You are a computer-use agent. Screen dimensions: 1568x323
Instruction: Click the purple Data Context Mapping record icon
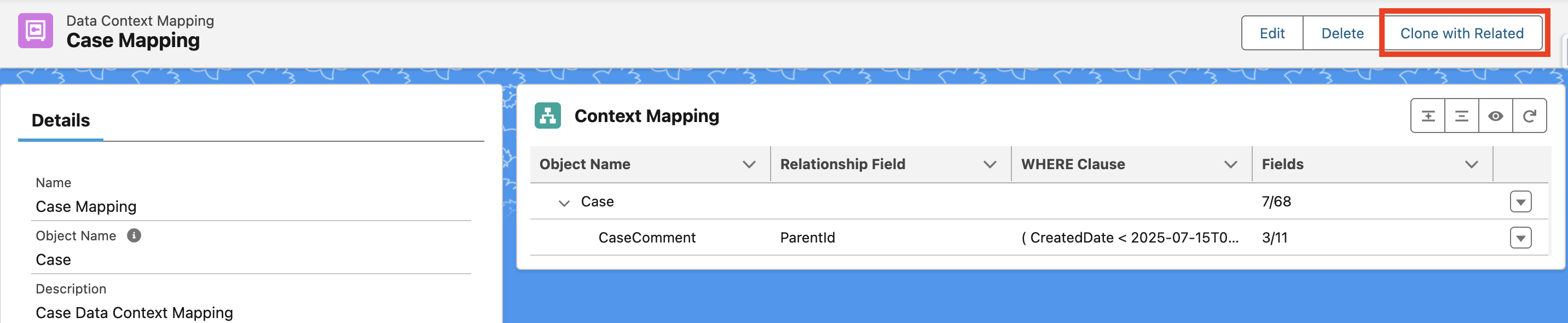(x=36, y=31)
